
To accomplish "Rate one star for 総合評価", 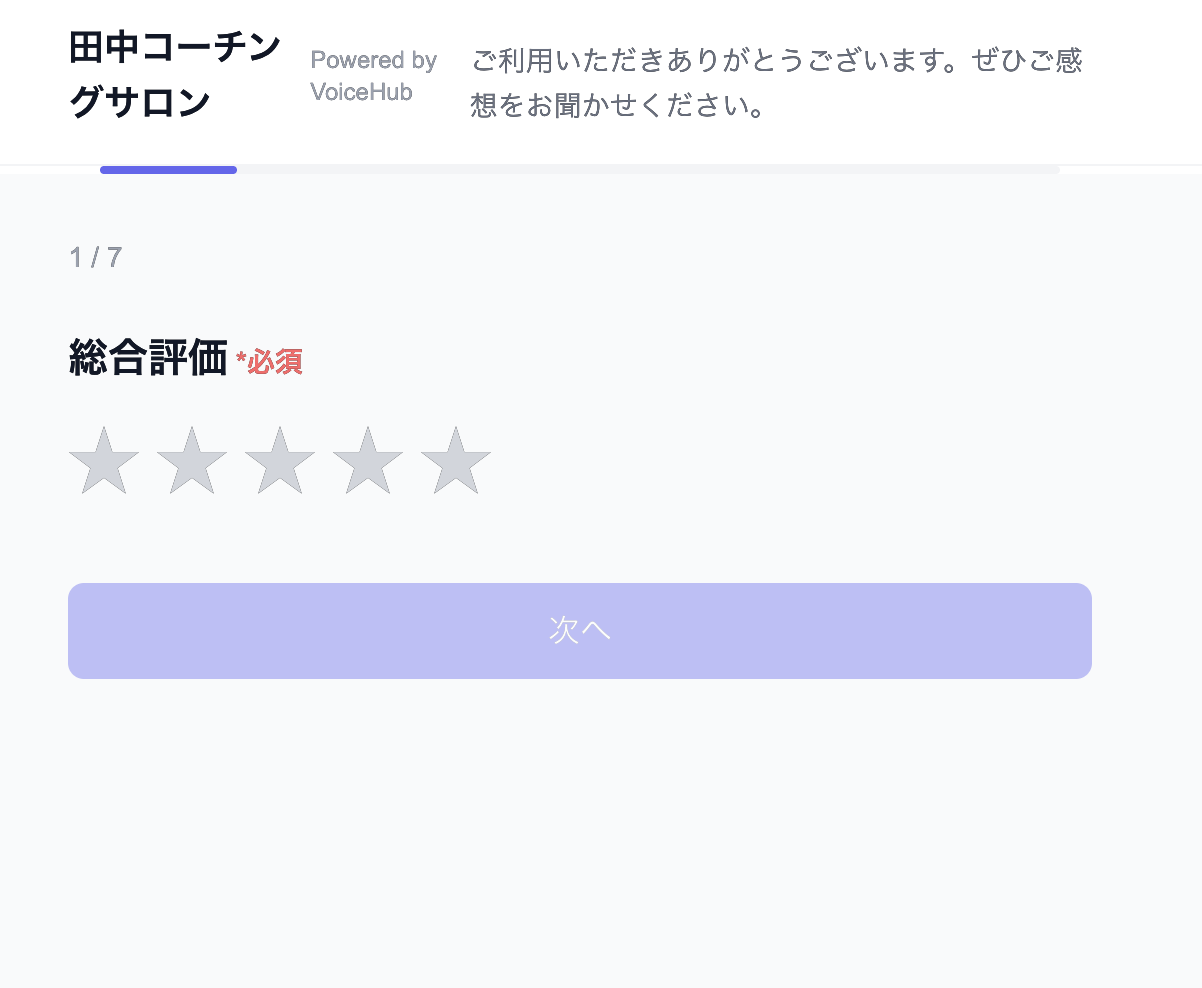I will [x=104, y=462].
